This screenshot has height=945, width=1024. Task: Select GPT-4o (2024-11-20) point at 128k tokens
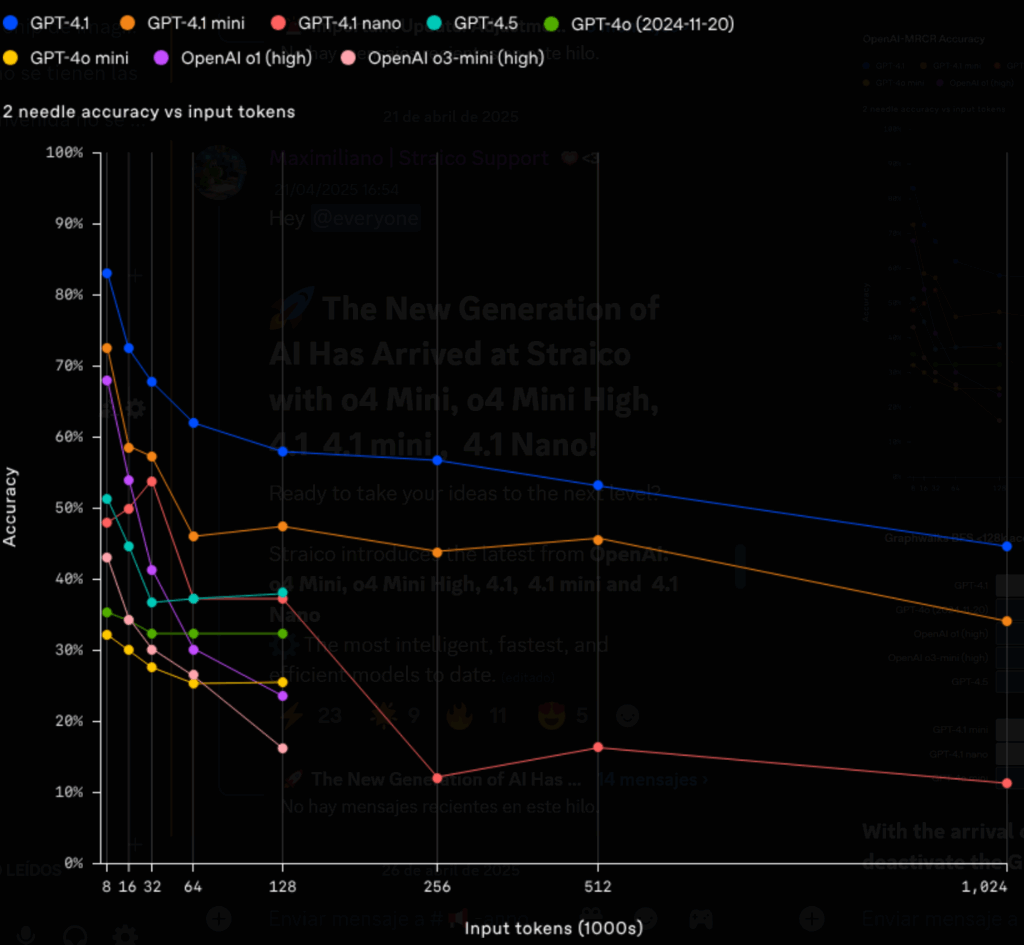tap(283, 633)
